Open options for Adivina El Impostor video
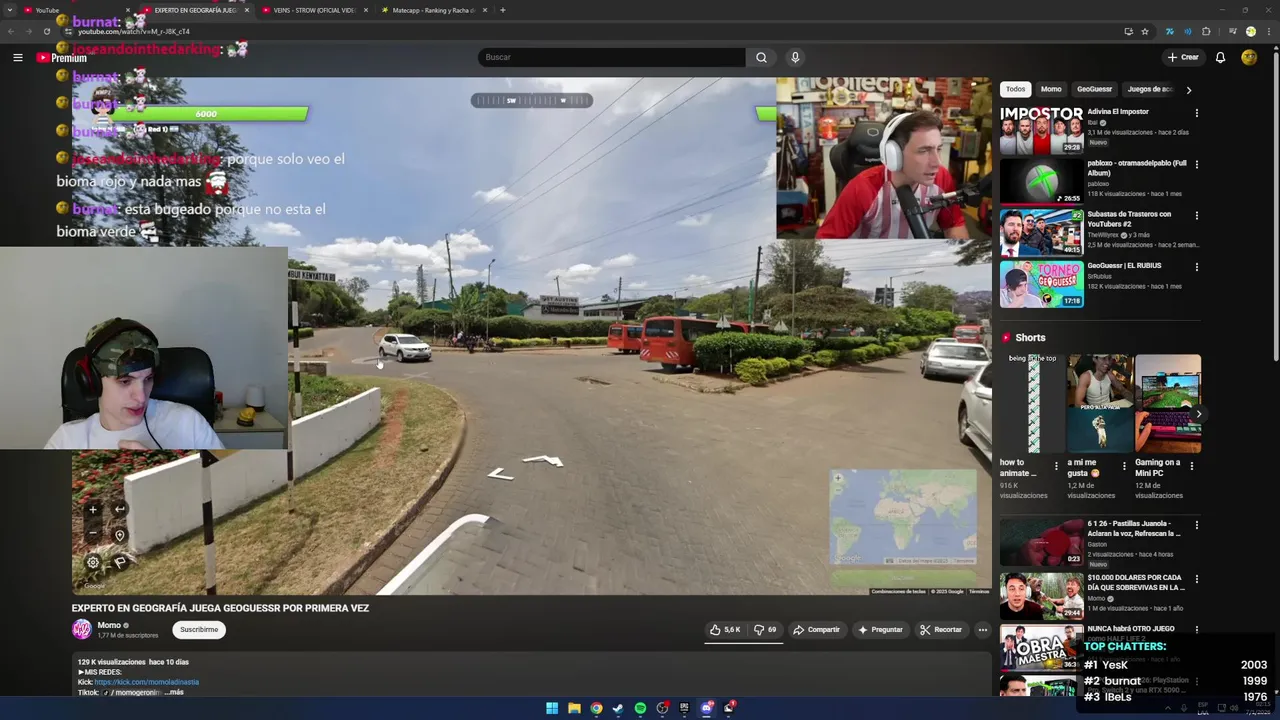Viewport: 1280px width, 720px height. (1196, 113)
